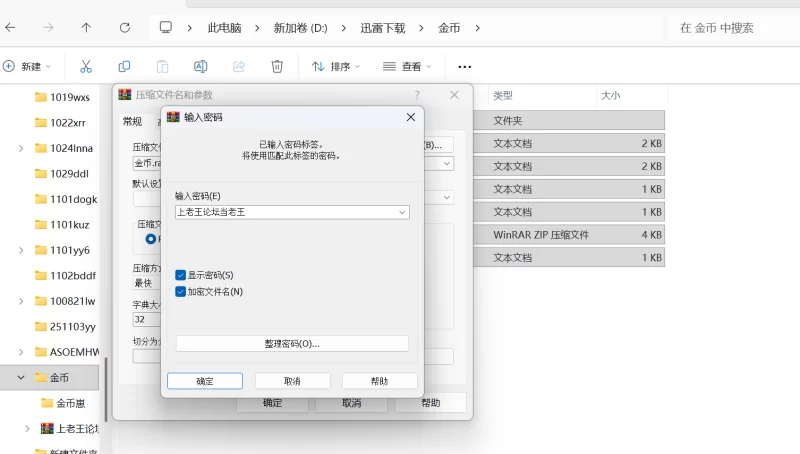Click the Cut scissors icon
800x454 pixels.
click(x=85, y=66)
